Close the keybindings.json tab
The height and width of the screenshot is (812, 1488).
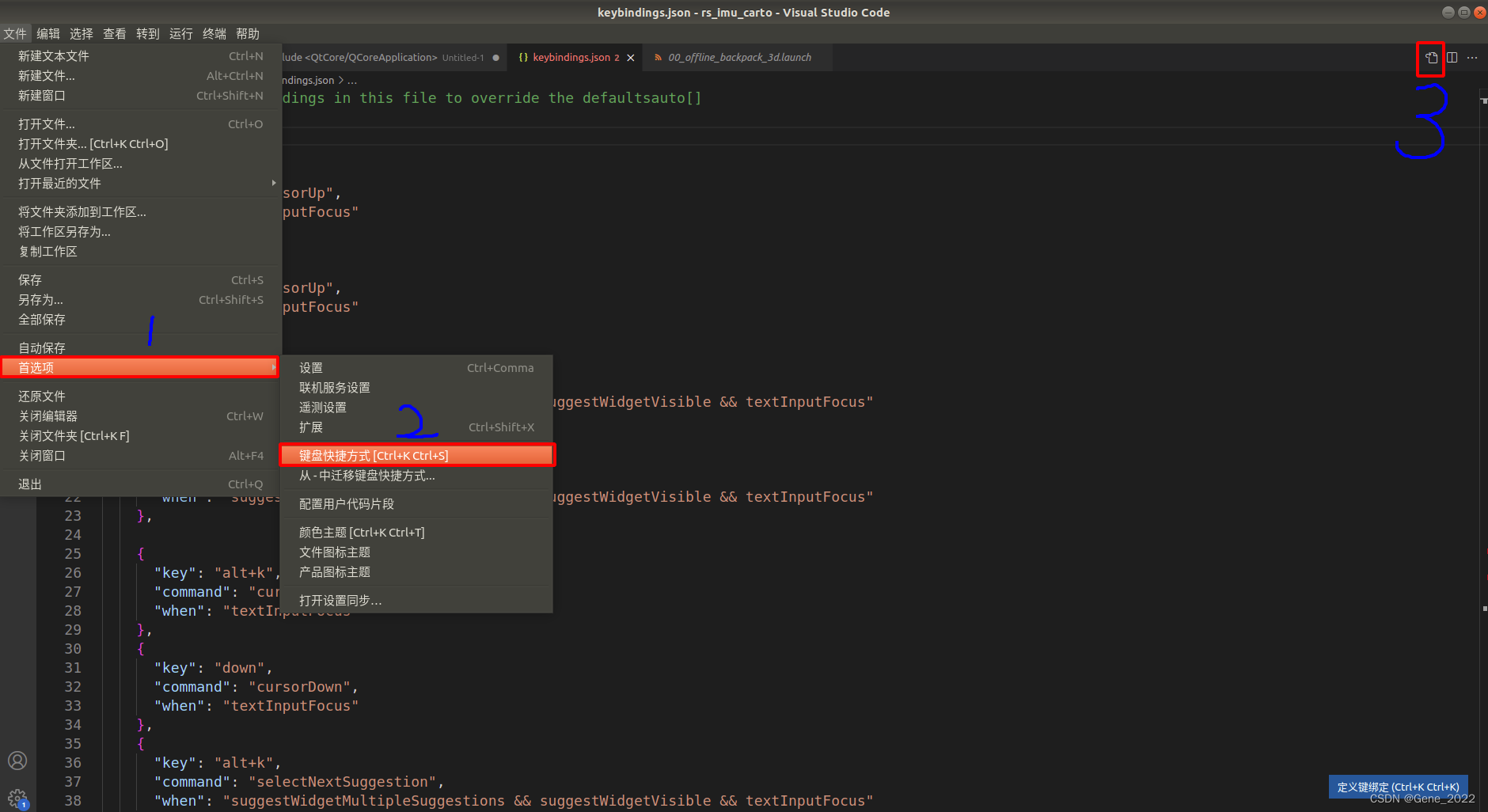point(631,58)
